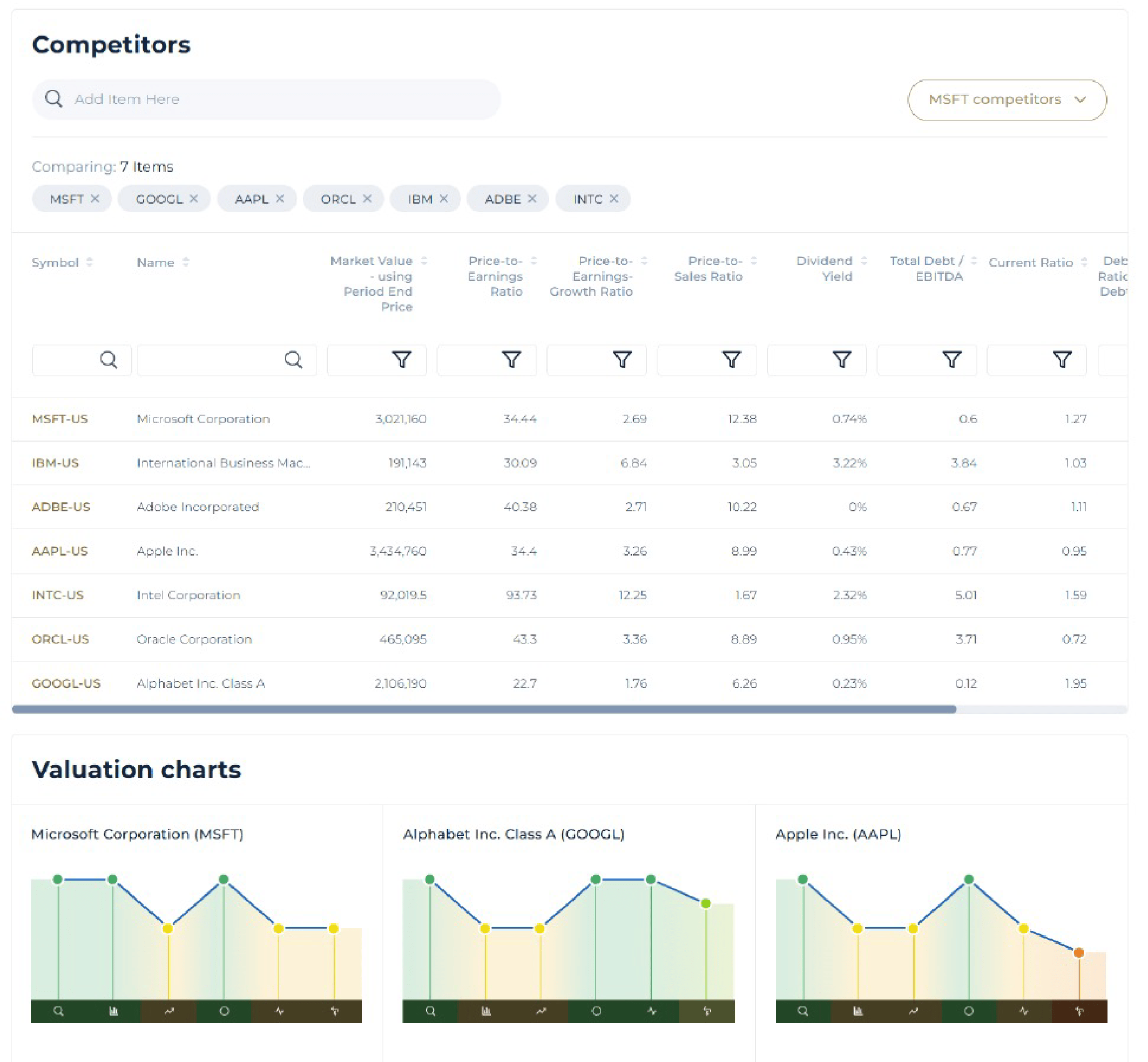Open filter for Total Debt / EBITDA column

click(952, 360)
